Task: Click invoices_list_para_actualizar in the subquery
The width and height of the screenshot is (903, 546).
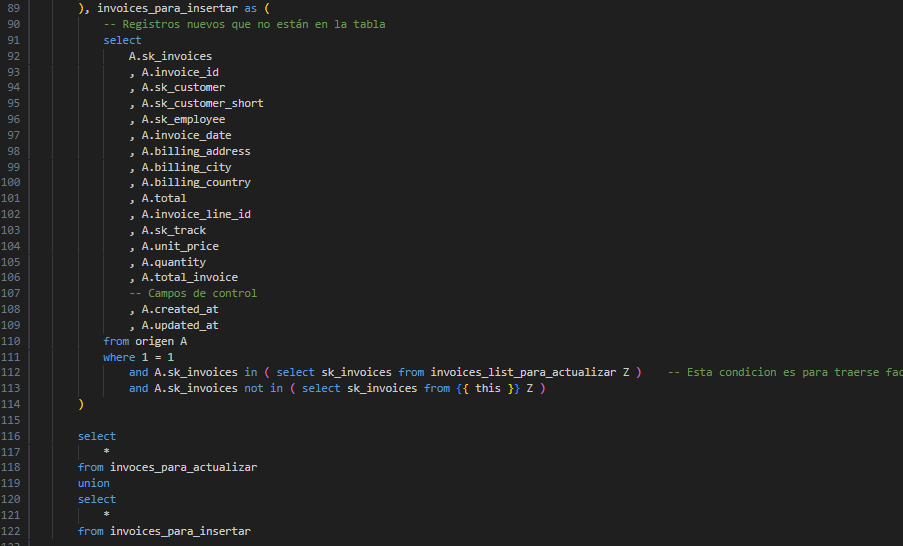Action: tap(523, 373)
